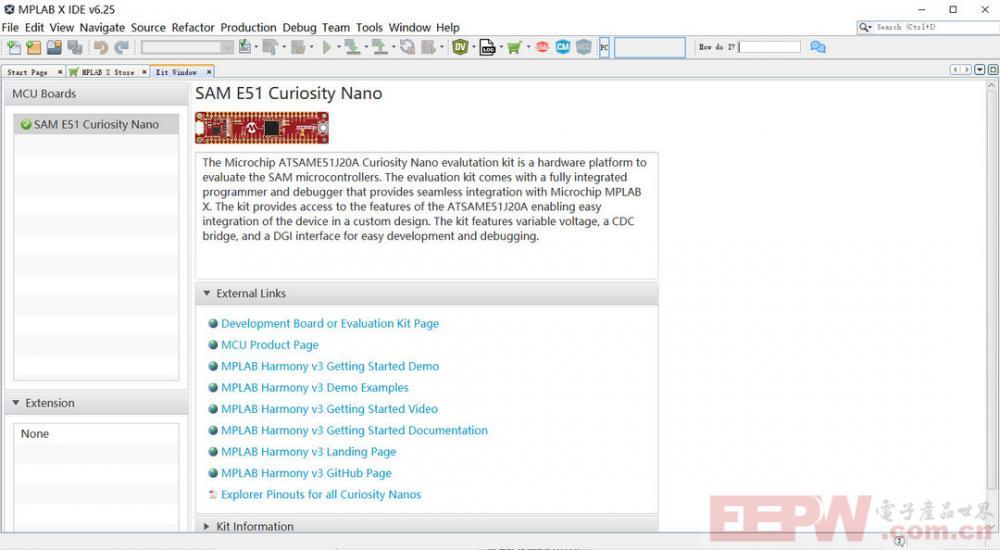This screenshot has height=550, width=1000.
Task: Show the opened documents list dropdown
Action: (x=980, y=70)
